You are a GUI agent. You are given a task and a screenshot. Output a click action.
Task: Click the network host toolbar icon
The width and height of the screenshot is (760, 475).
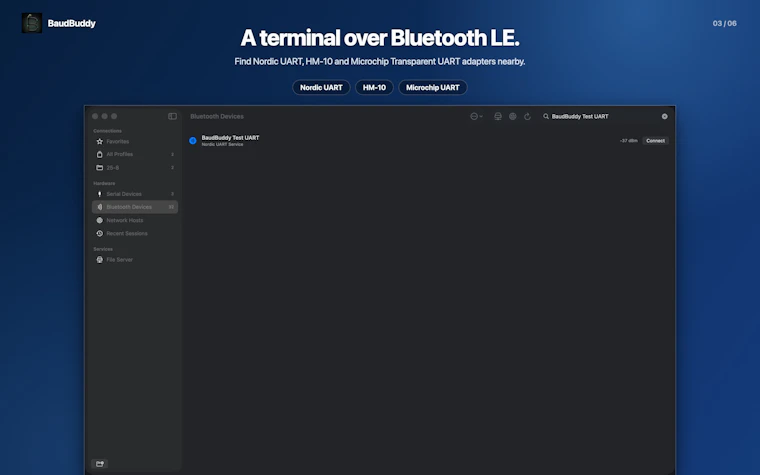point(498,116)
